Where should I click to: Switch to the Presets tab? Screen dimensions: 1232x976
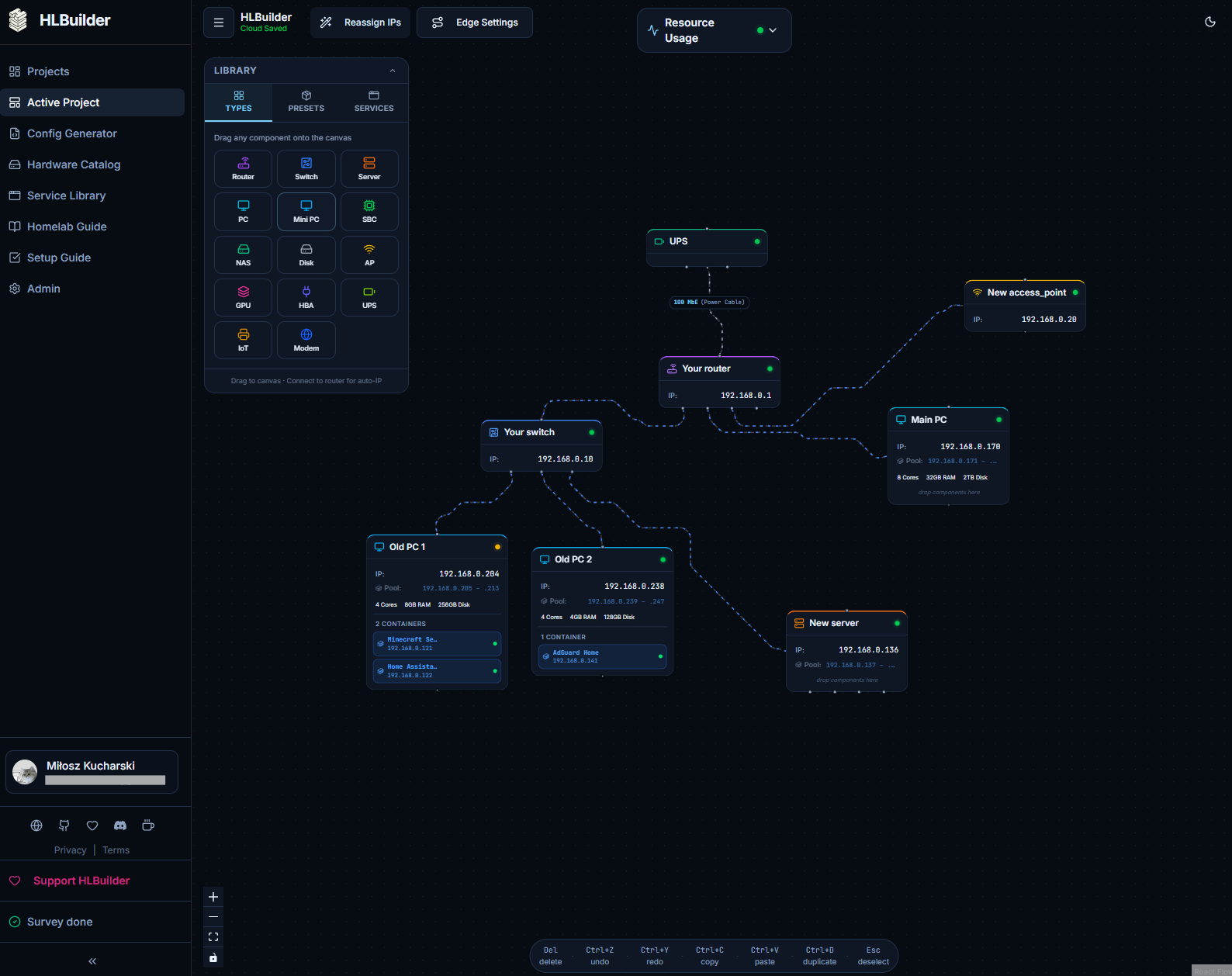pyautogui.click(x=306, y=102)
